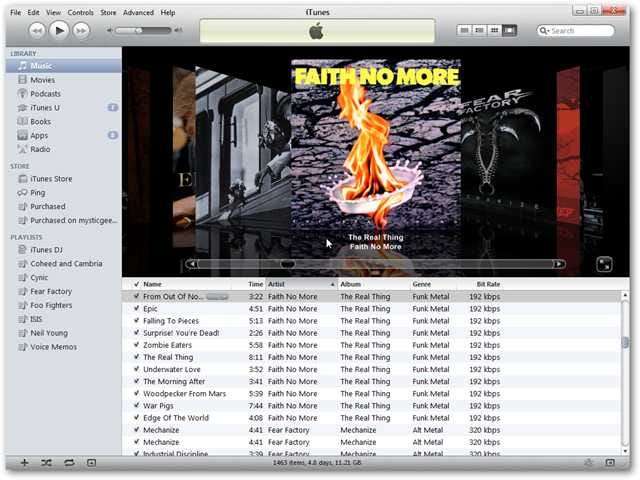Viewport: 640px width, 480px height.
Task: Open the Coheed and Cambria playlist
Action: click(64, 264)
